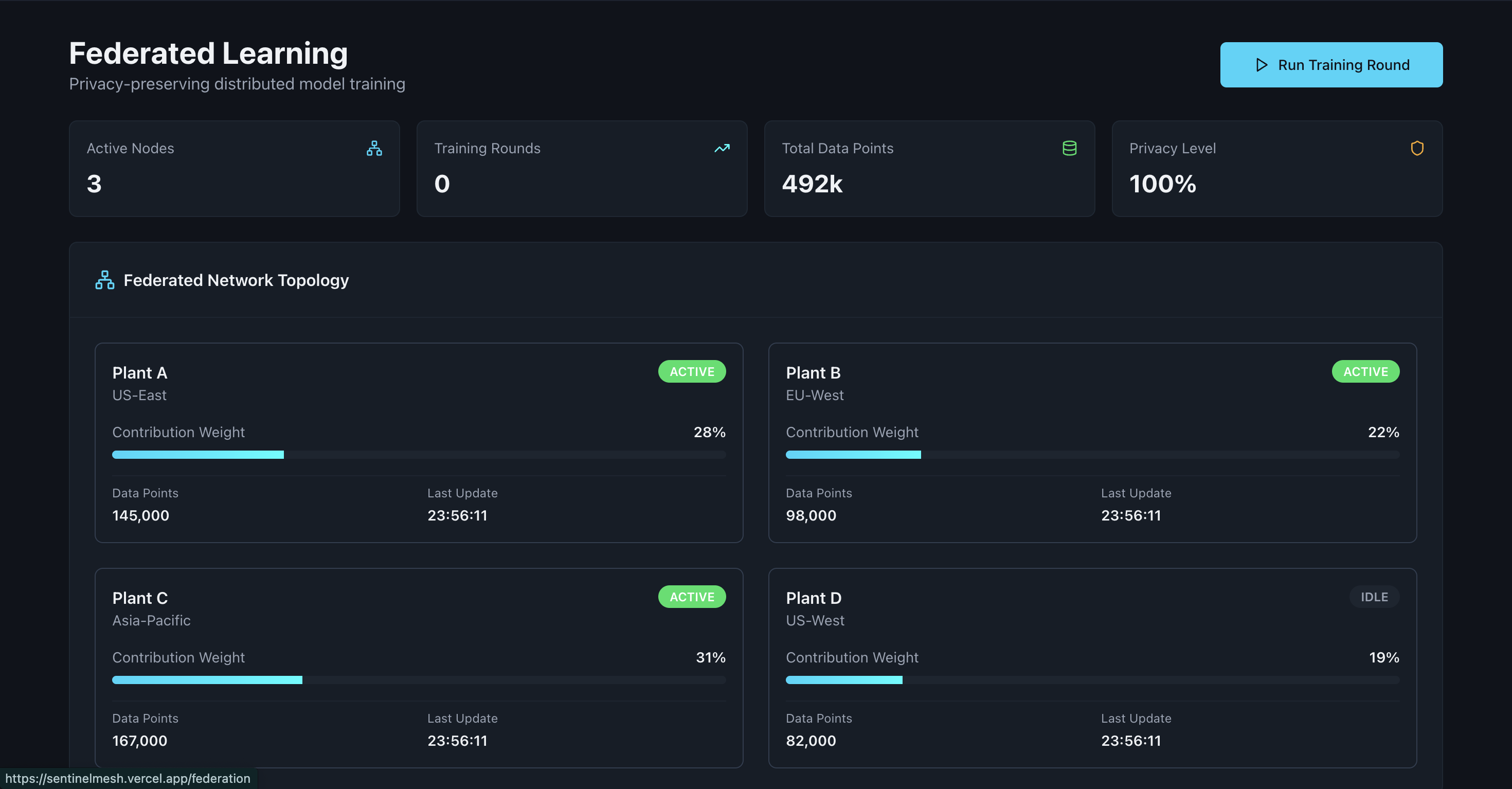
Task: Click the Federated Learning page heading
Action: [x=208, y=53]
